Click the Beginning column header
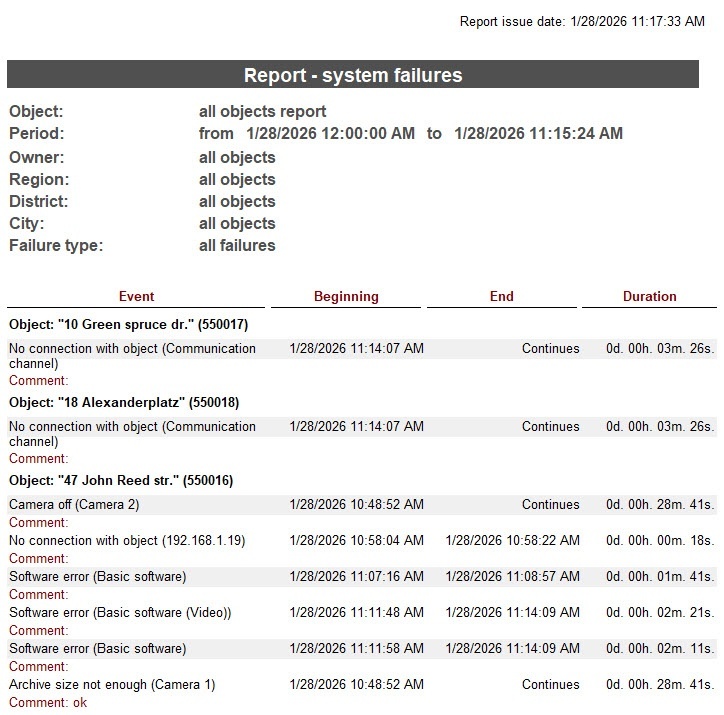 (x=346, y=296)
